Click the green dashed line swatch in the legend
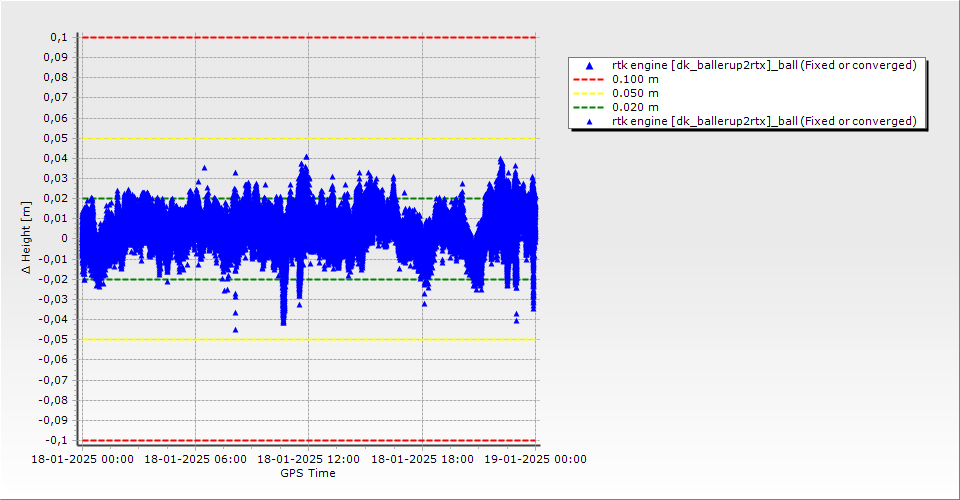Viewport: 960px width, 500px height. [589, 107]
